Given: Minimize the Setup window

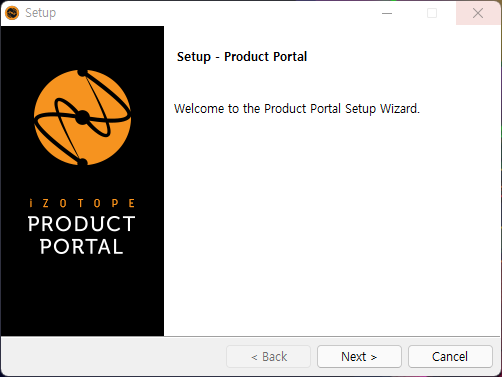Looking at the screenshot, I should click(x=387, y=13).
